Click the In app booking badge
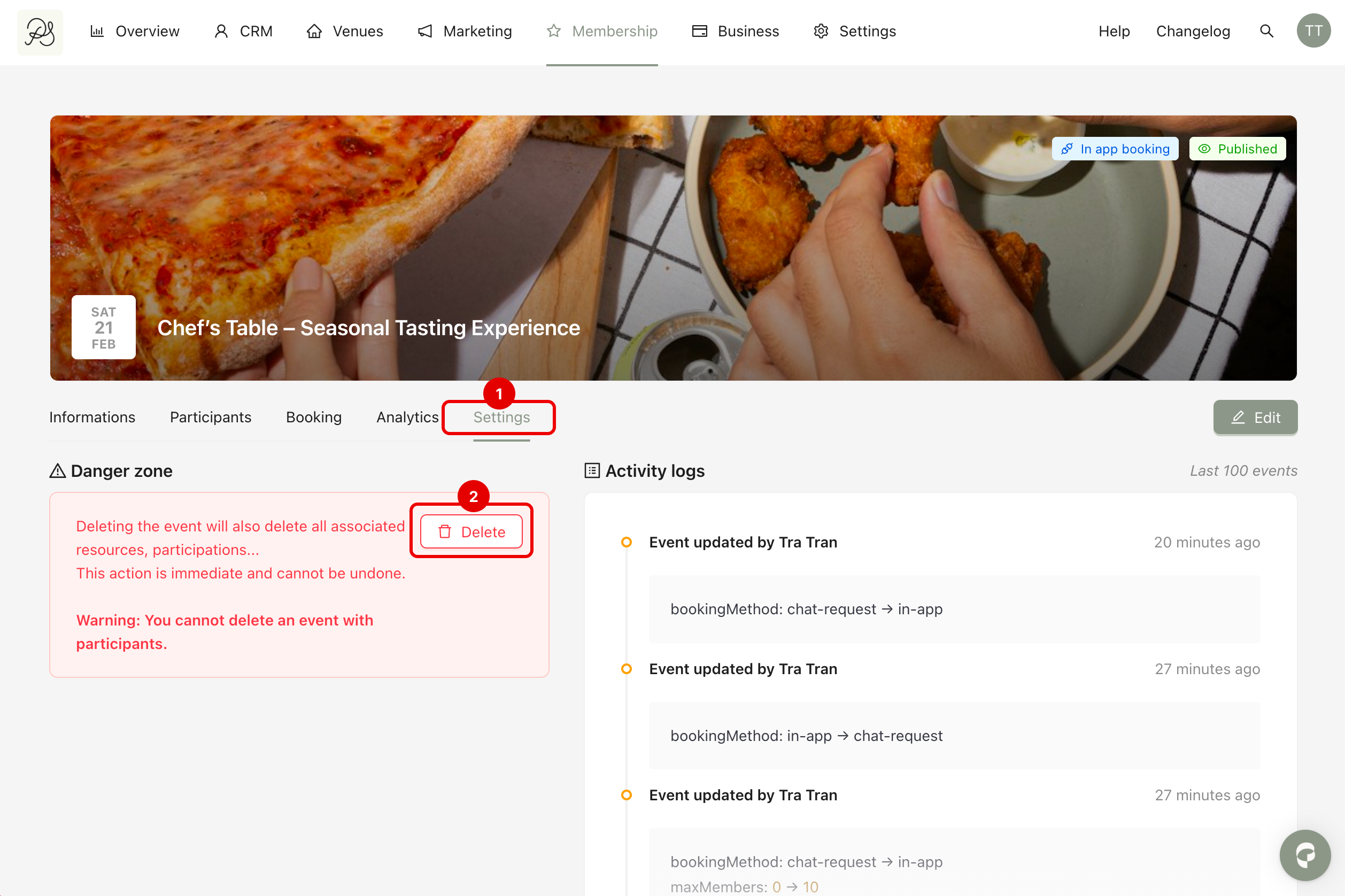Image resolution: width=1345 pixels, height=896 pixels. tap(1115, 149)
